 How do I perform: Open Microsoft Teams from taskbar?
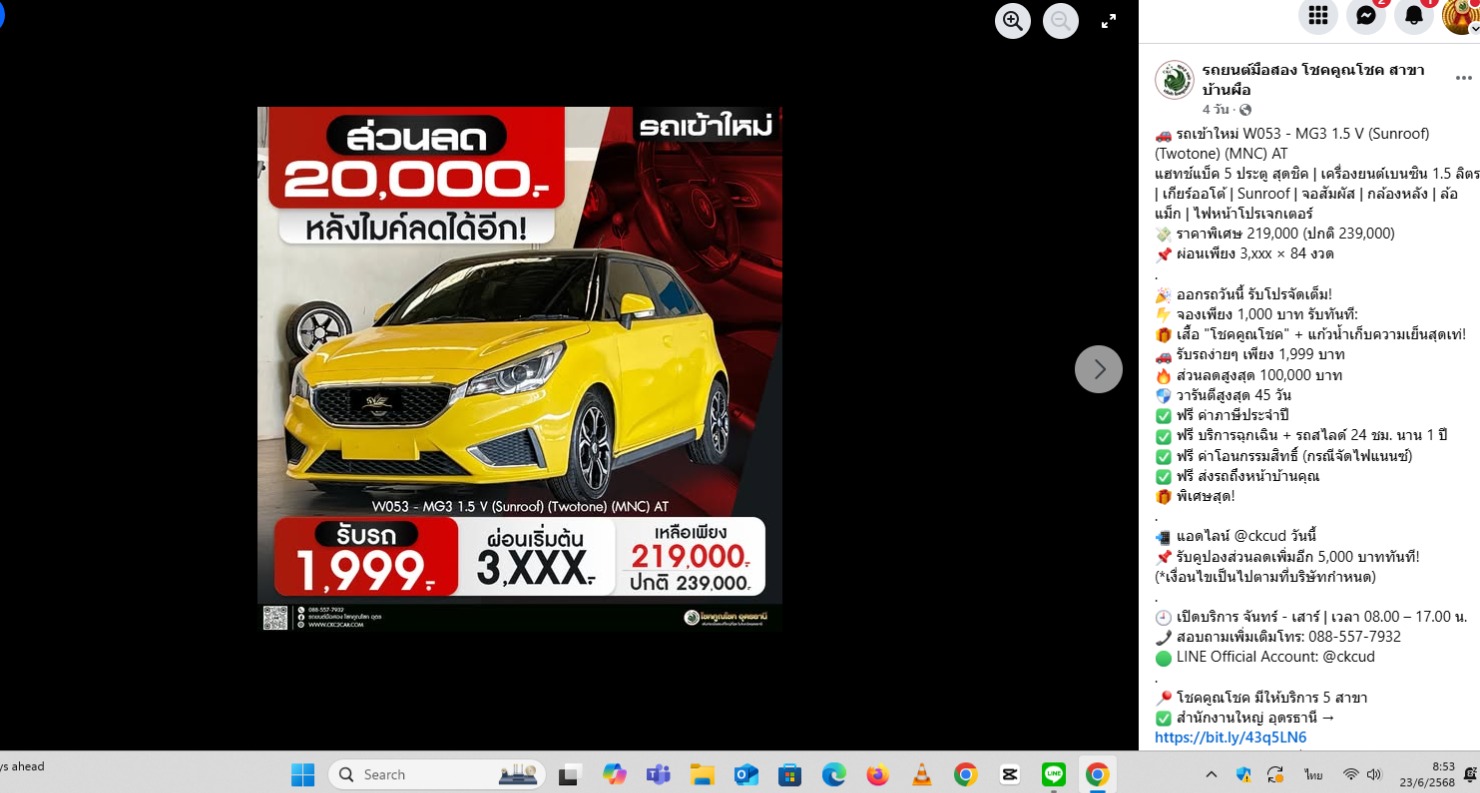658,775
